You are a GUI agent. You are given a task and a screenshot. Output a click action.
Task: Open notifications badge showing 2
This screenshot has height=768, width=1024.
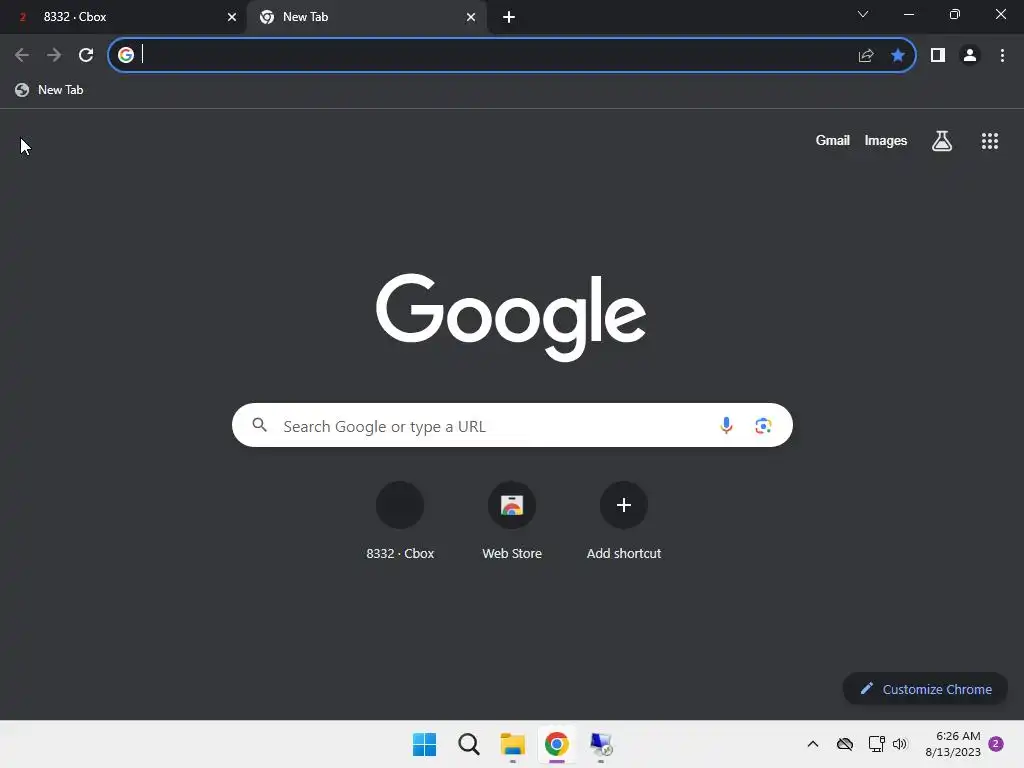pyautogui.click(x=996, y=744)
